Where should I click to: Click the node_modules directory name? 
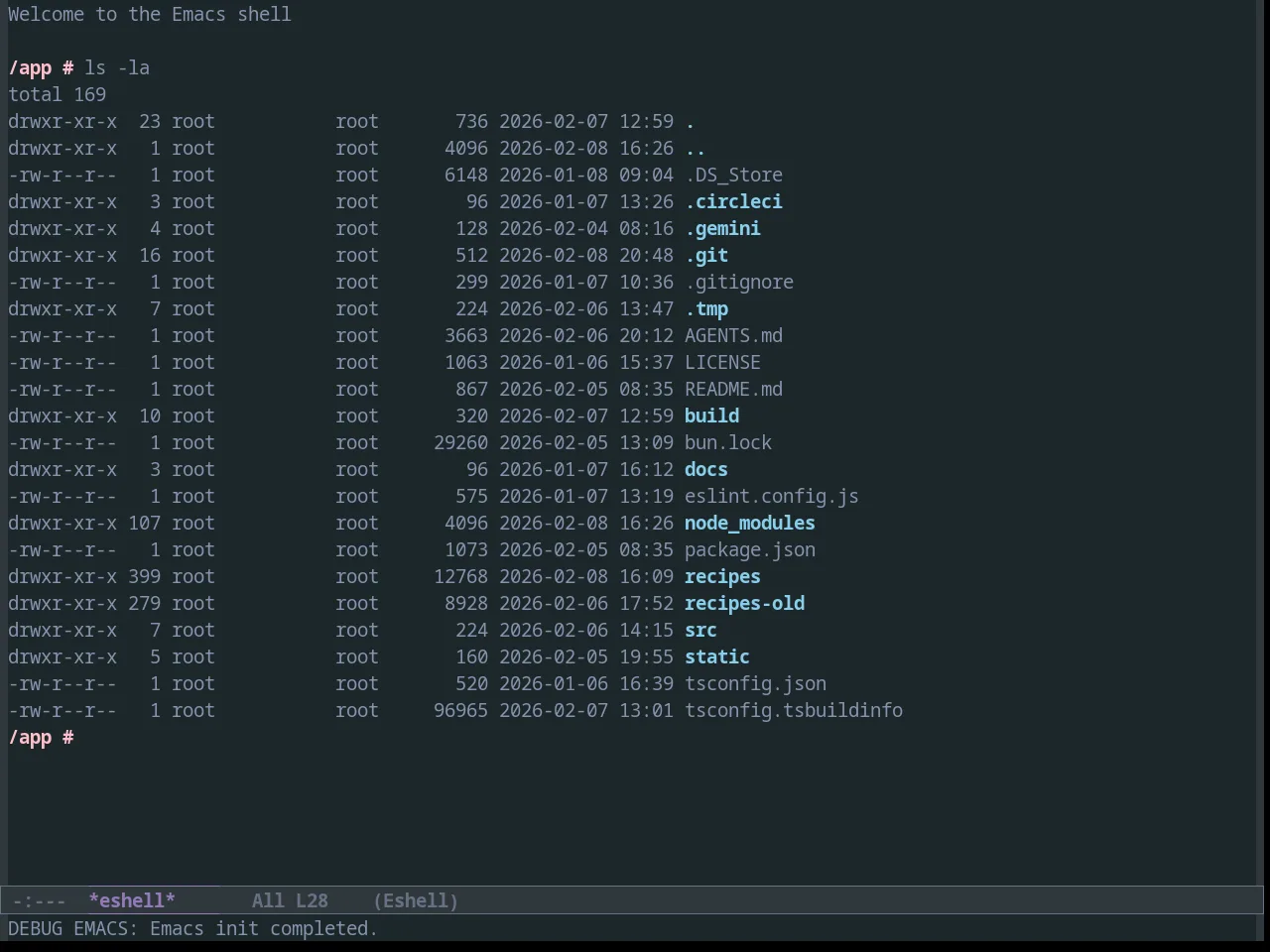click(750, 523)
